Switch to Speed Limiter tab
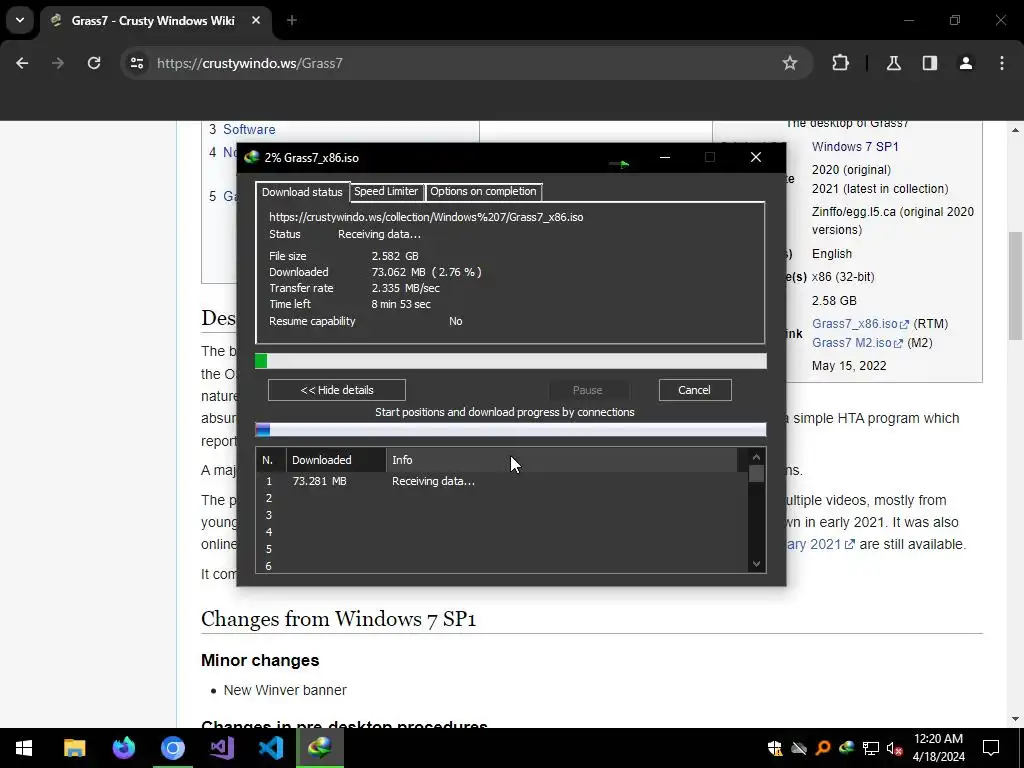The image size is (1024, 768). [x=386, y=191]
